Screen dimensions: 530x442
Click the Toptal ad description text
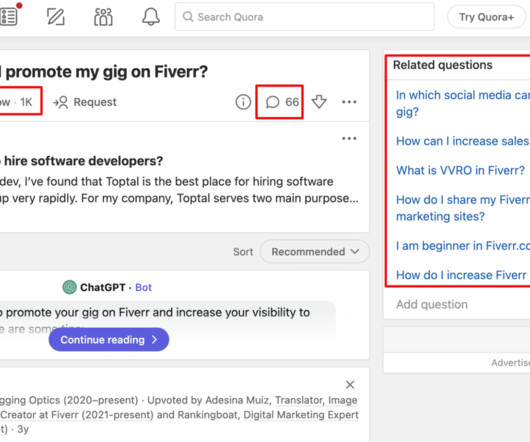coord(179,190)
